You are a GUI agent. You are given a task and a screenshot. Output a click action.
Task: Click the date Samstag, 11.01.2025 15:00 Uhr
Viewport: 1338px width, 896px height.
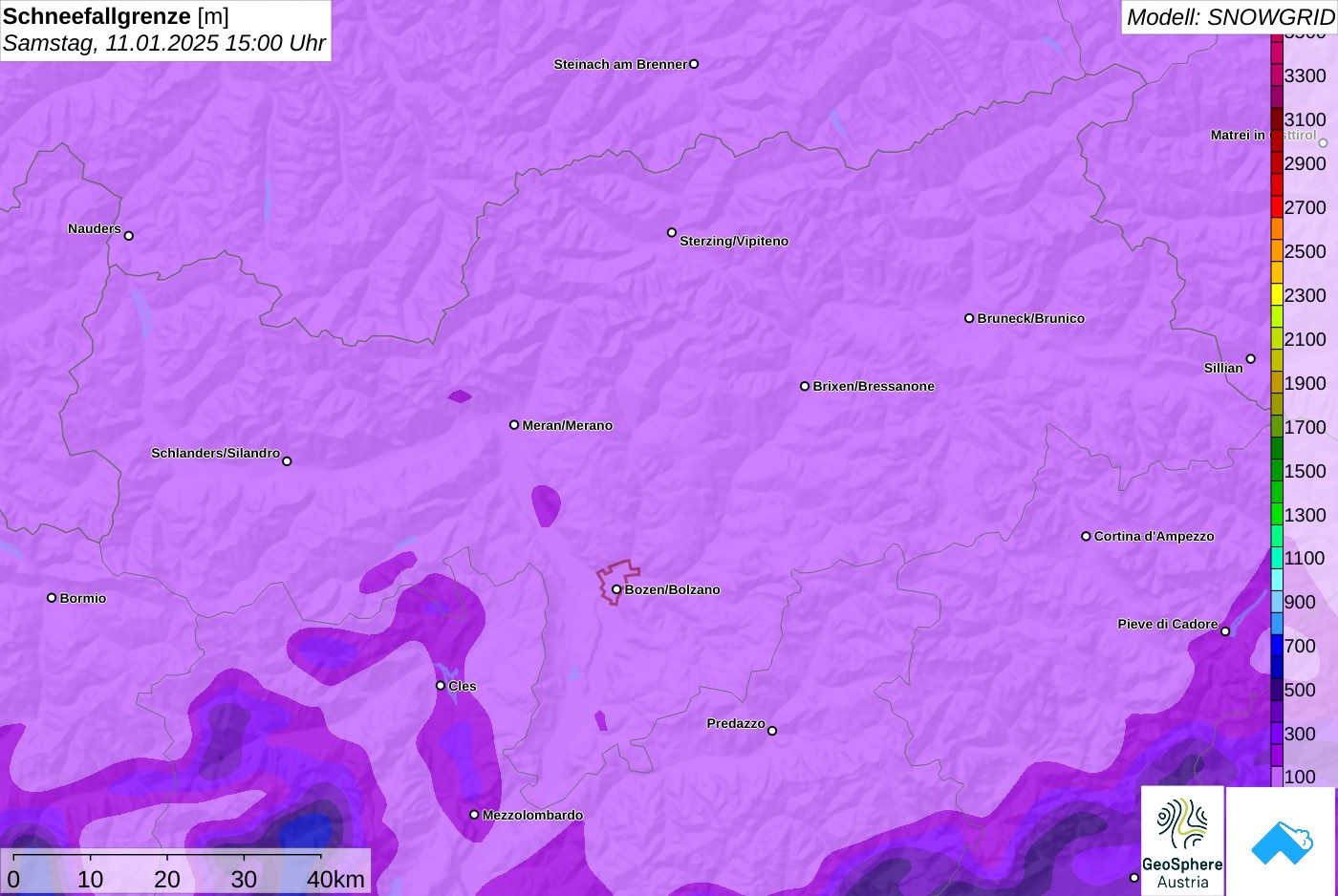(x=164, y=44)
